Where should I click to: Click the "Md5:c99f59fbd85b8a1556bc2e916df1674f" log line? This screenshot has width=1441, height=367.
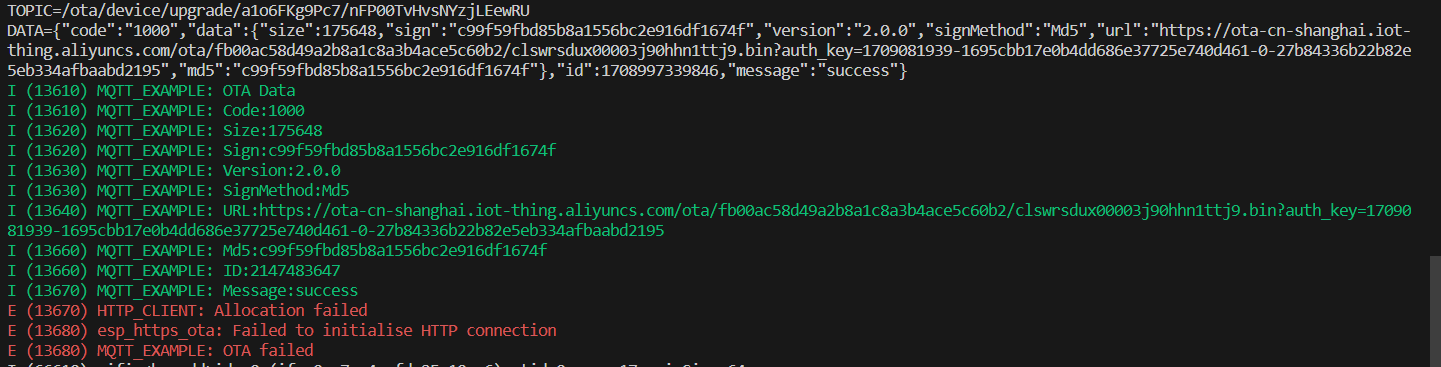277,250
